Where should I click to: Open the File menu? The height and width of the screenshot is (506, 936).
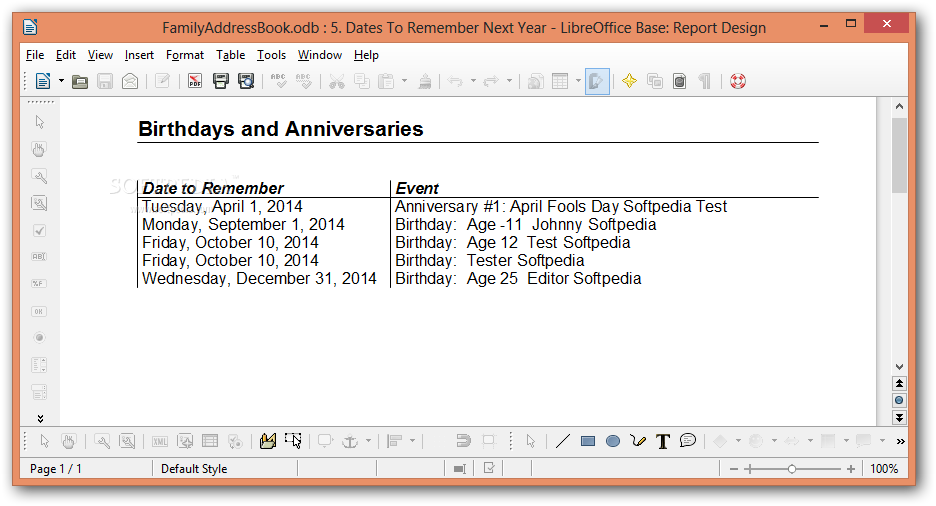coord(35,55)
